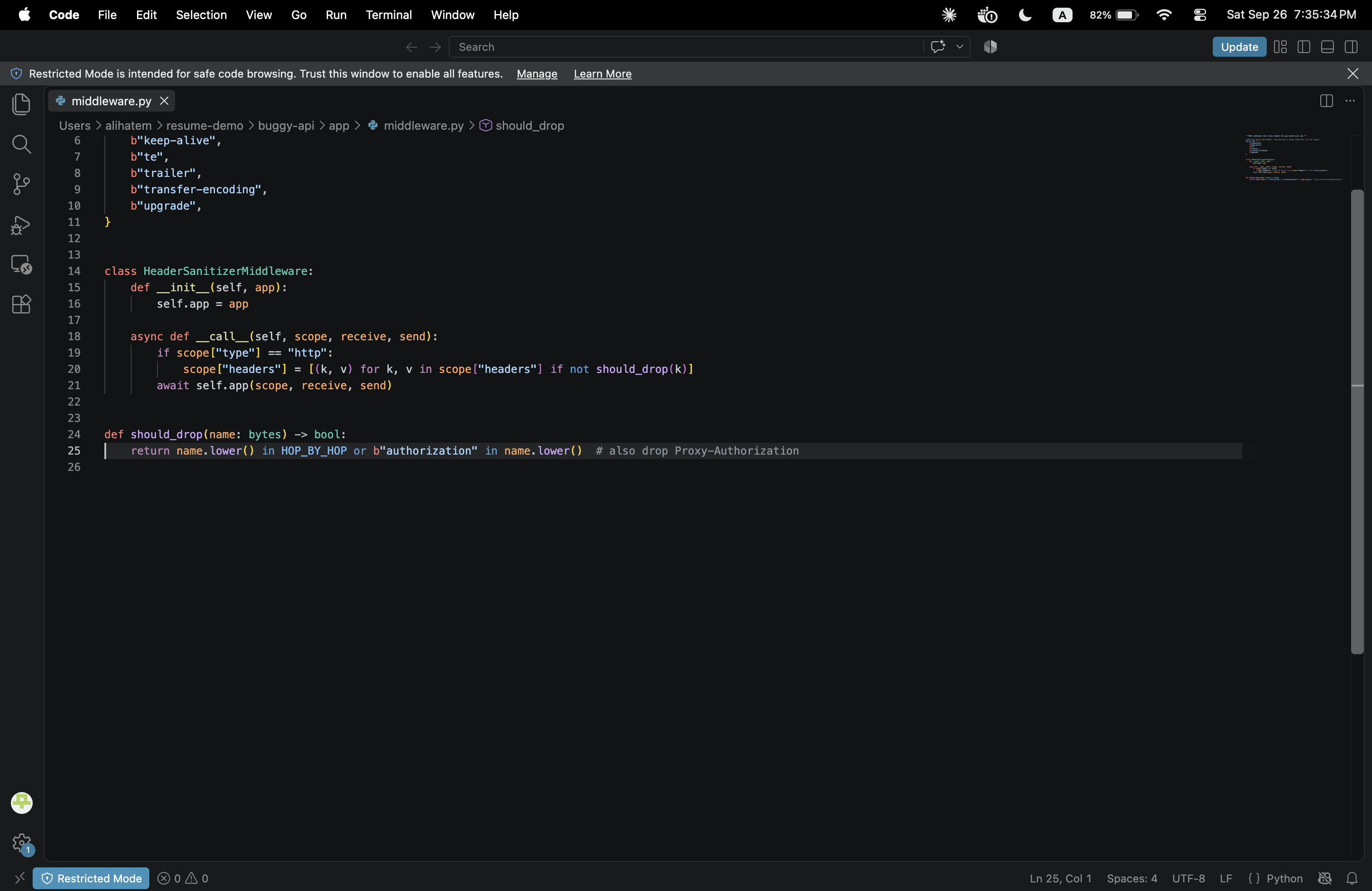Open the Extensions view

click(x=21, y=304)
